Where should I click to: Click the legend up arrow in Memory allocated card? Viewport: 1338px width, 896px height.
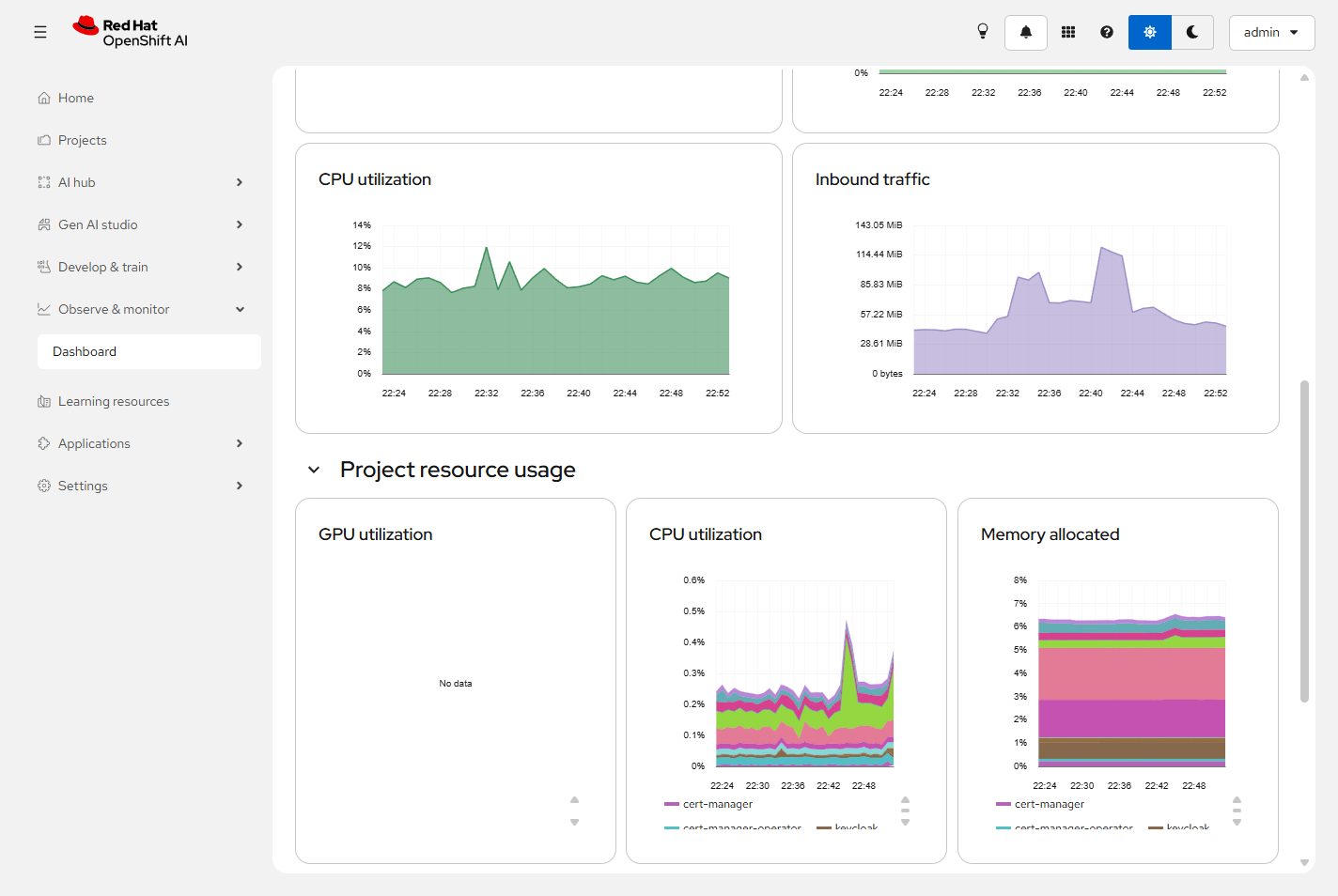pyautogui.click(x=1237, y=800)
